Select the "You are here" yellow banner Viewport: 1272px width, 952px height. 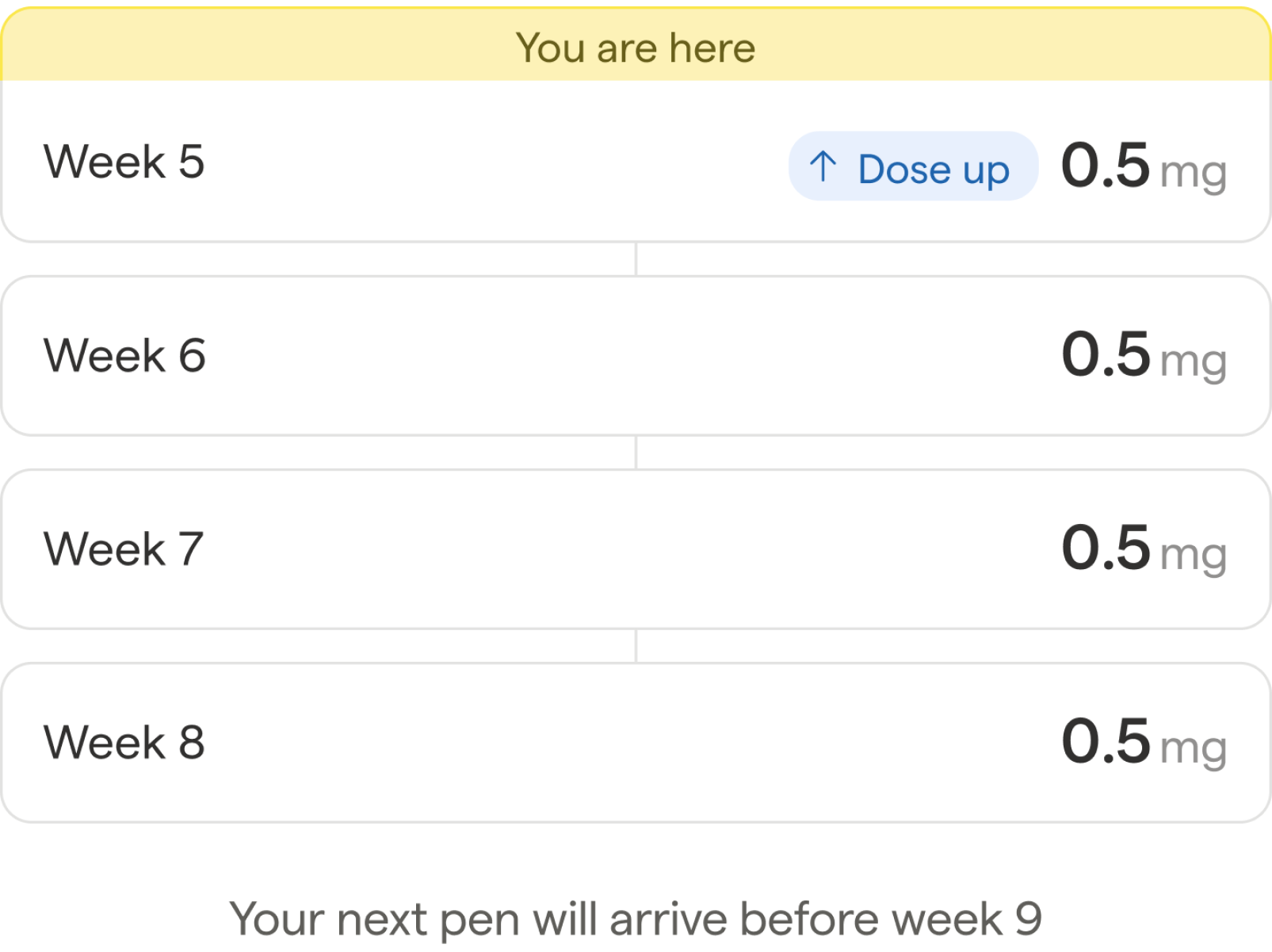point(636,48)
